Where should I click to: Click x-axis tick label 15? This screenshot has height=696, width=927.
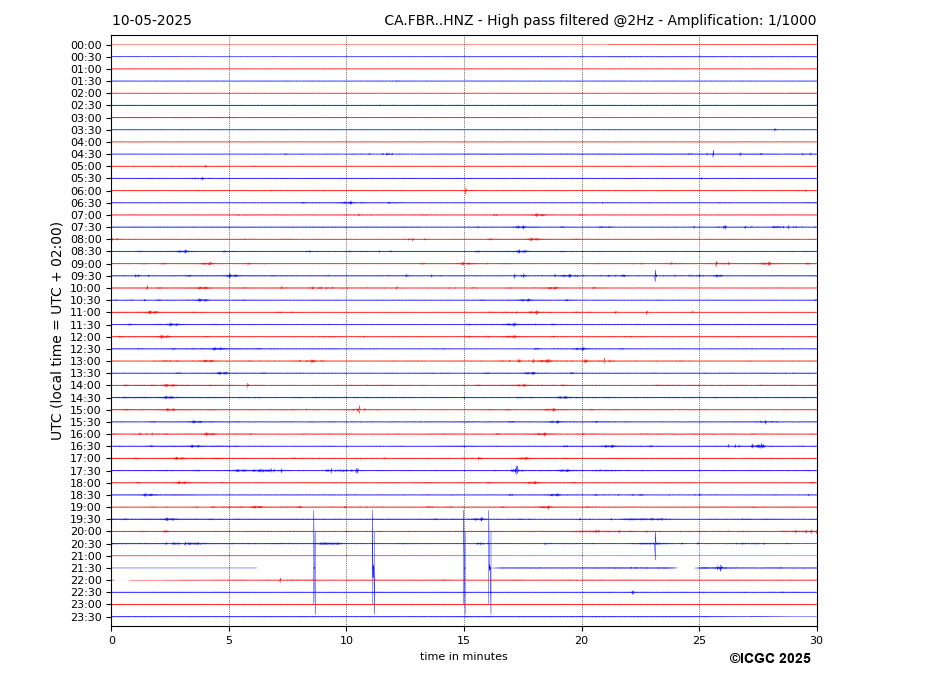464,640
